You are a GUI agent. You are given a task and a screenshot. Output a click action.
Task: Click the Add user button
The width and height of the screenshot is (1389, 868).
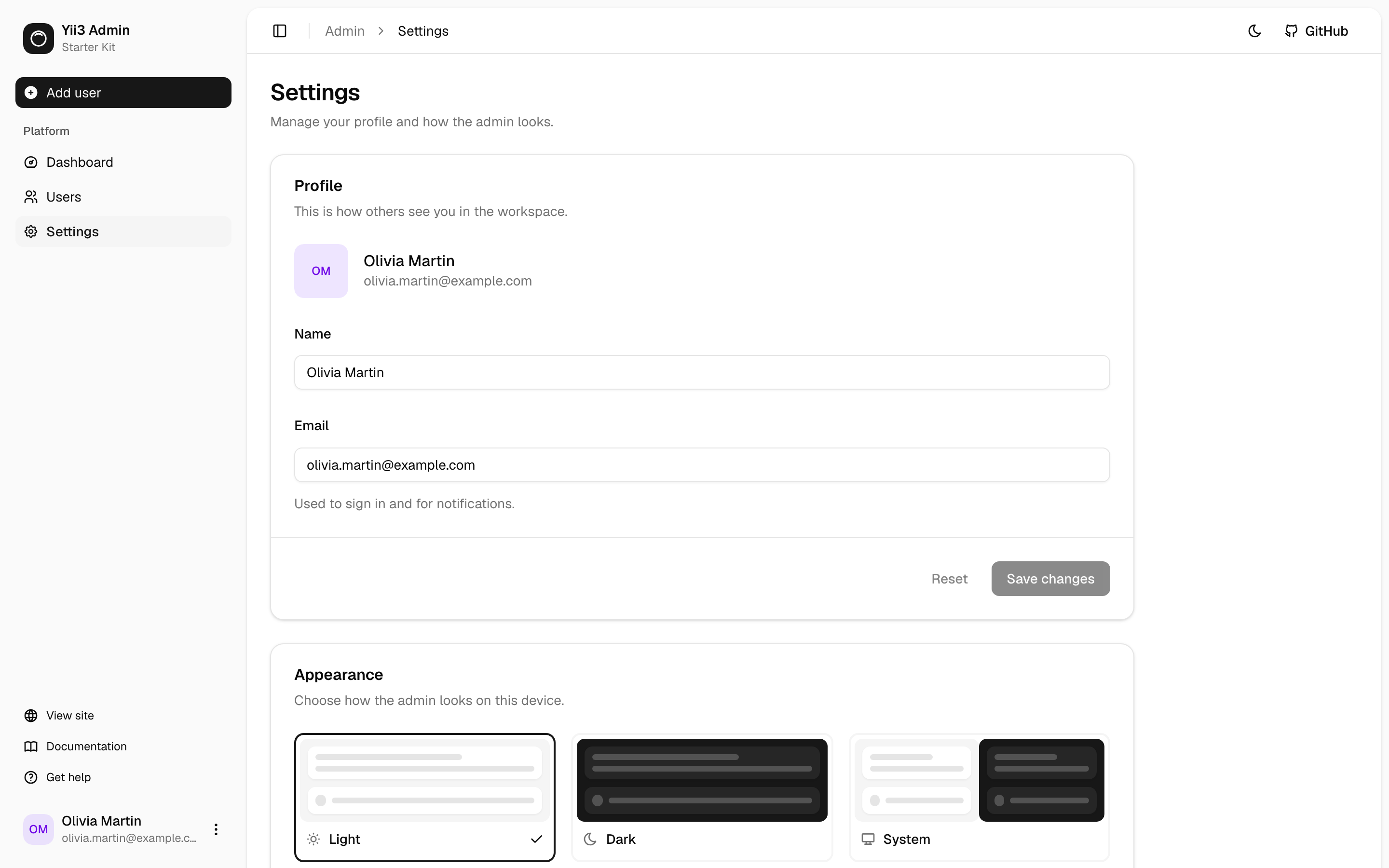click(123, 93)
